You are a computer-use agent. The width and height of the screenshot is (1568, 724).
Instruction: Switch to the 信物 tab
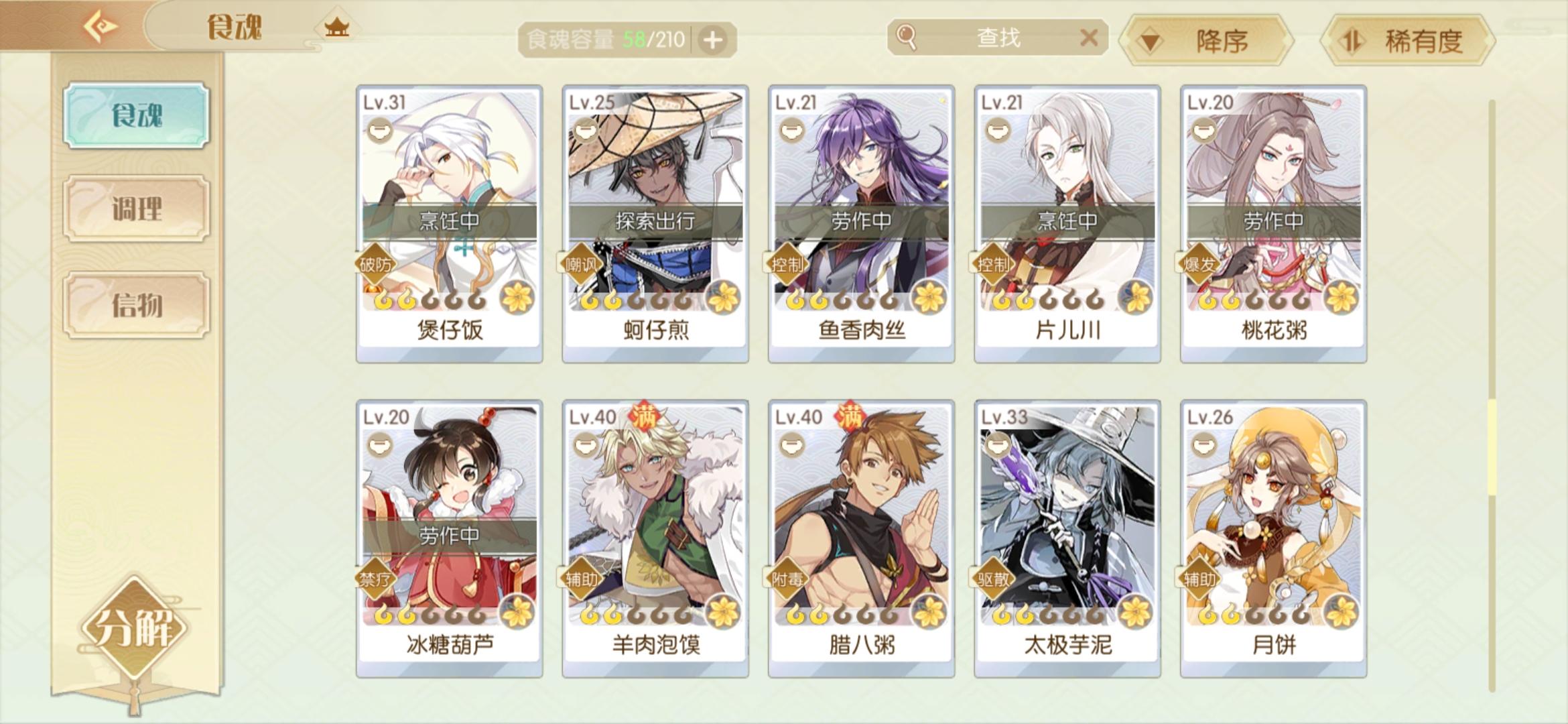coord(137,305)
